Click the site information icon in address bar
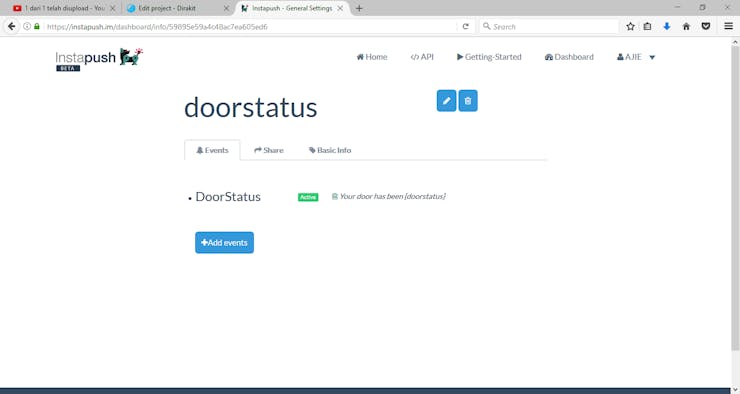 point(27,26)
